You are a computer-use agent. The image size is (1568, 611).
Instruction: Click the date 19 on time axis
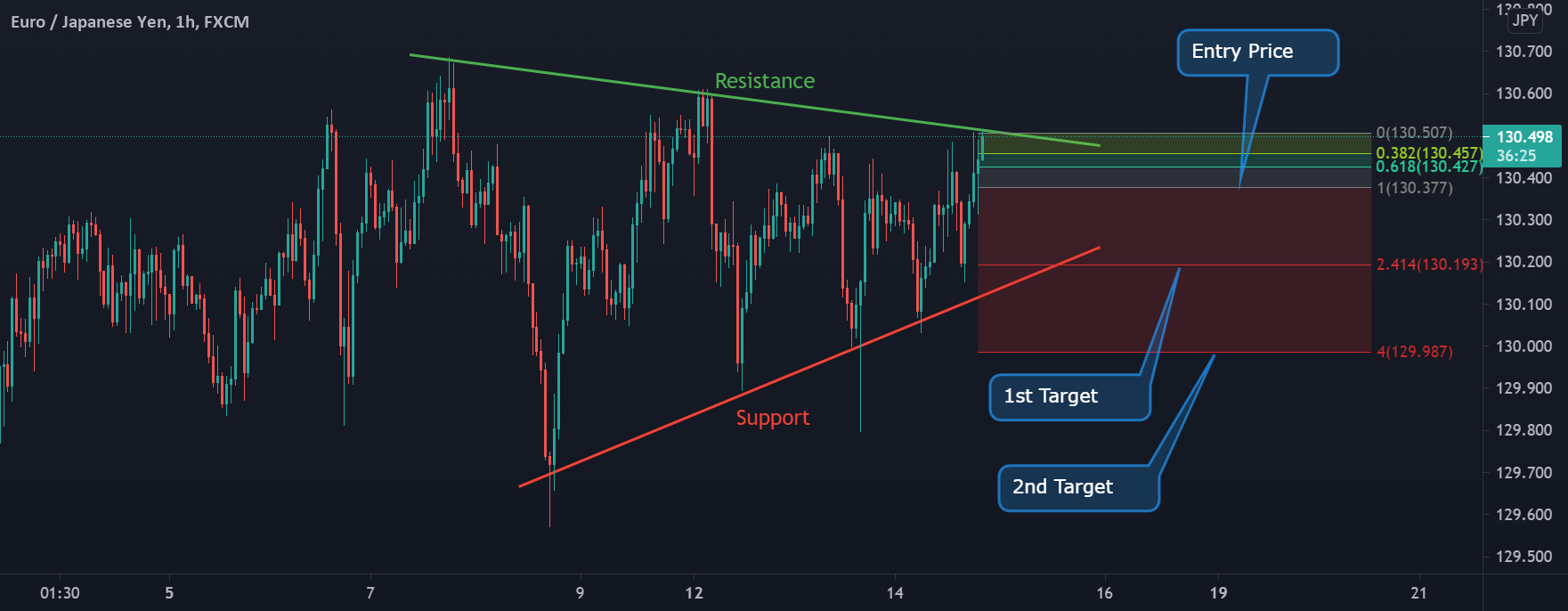pyautogui.click(x=1218, y=593)
